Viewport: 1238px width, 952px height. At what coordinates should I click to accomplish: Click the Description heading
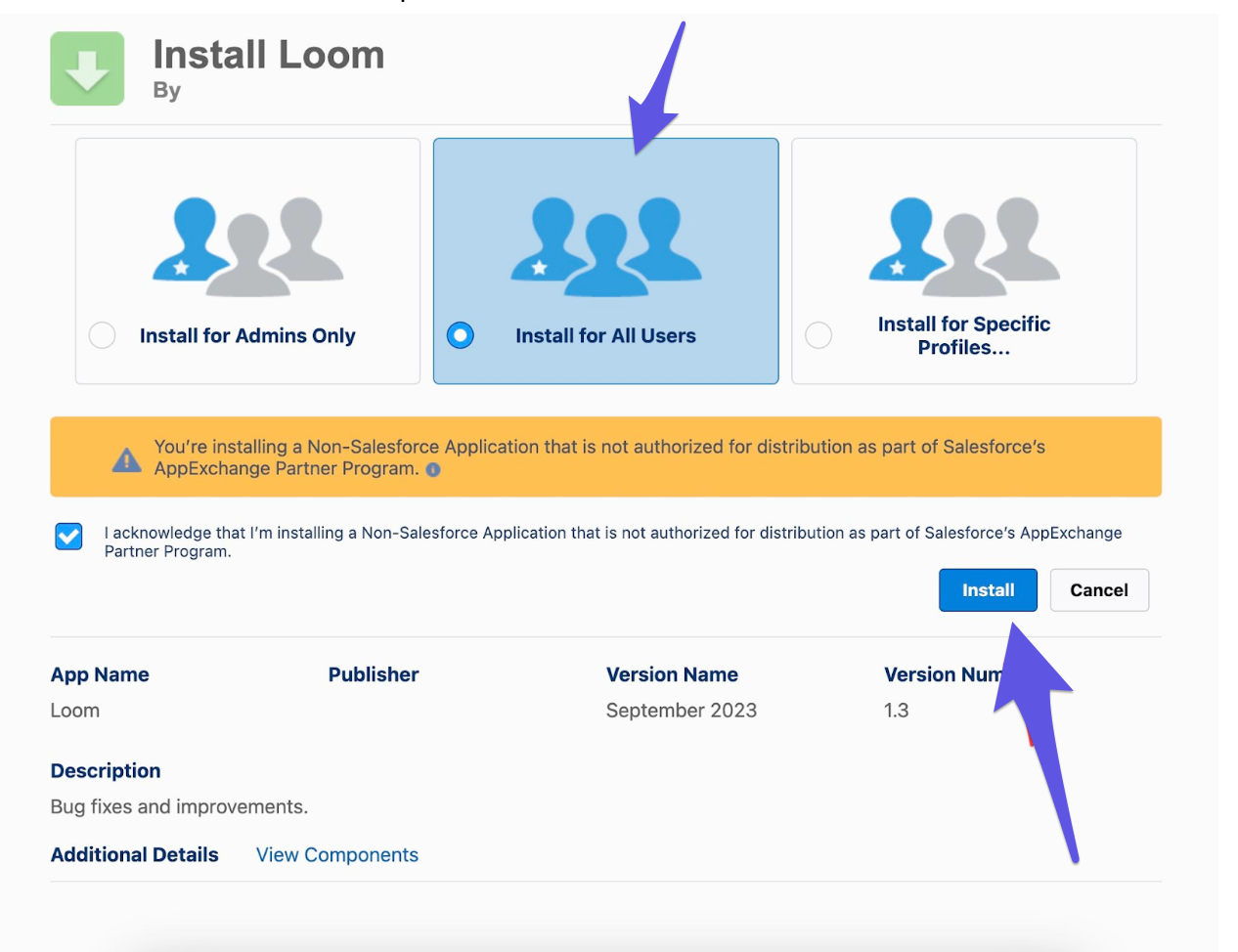coord(106,771)
